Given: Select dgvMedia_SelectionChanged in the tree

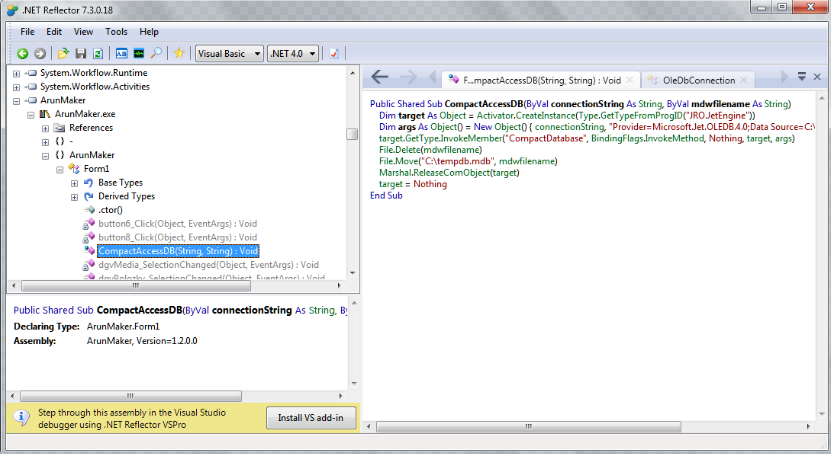Looking at the screenshot, I should (x=208, y=265).
